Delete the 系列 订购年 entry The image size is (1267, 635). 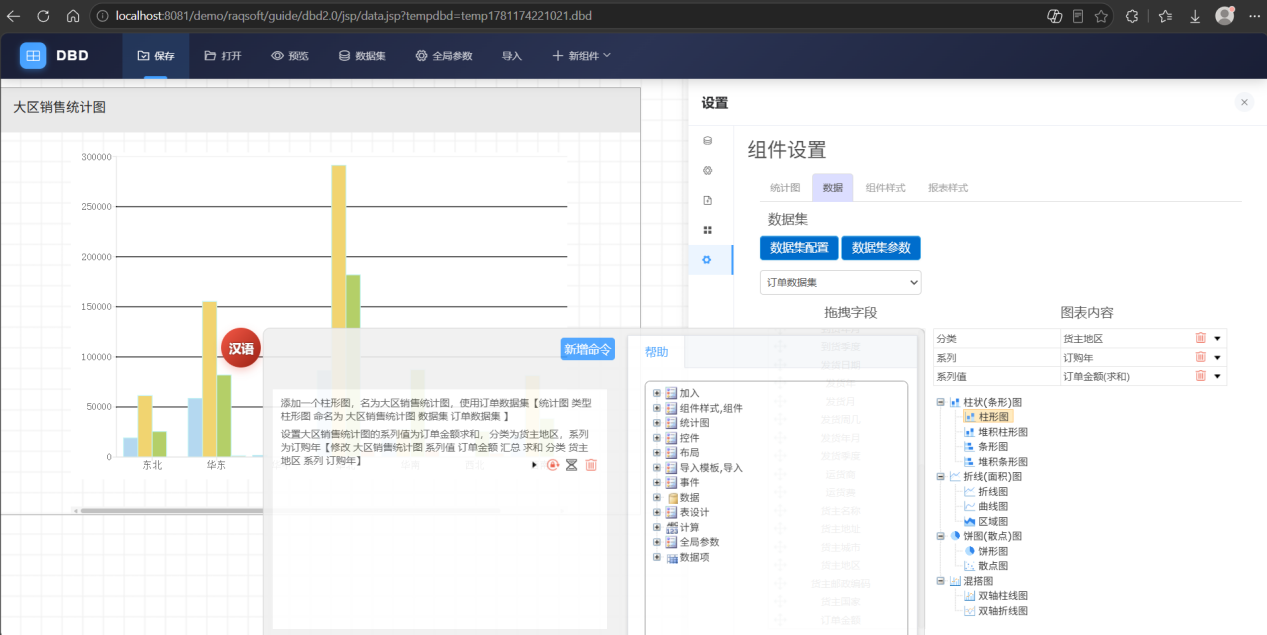(x=1201, y=357)
